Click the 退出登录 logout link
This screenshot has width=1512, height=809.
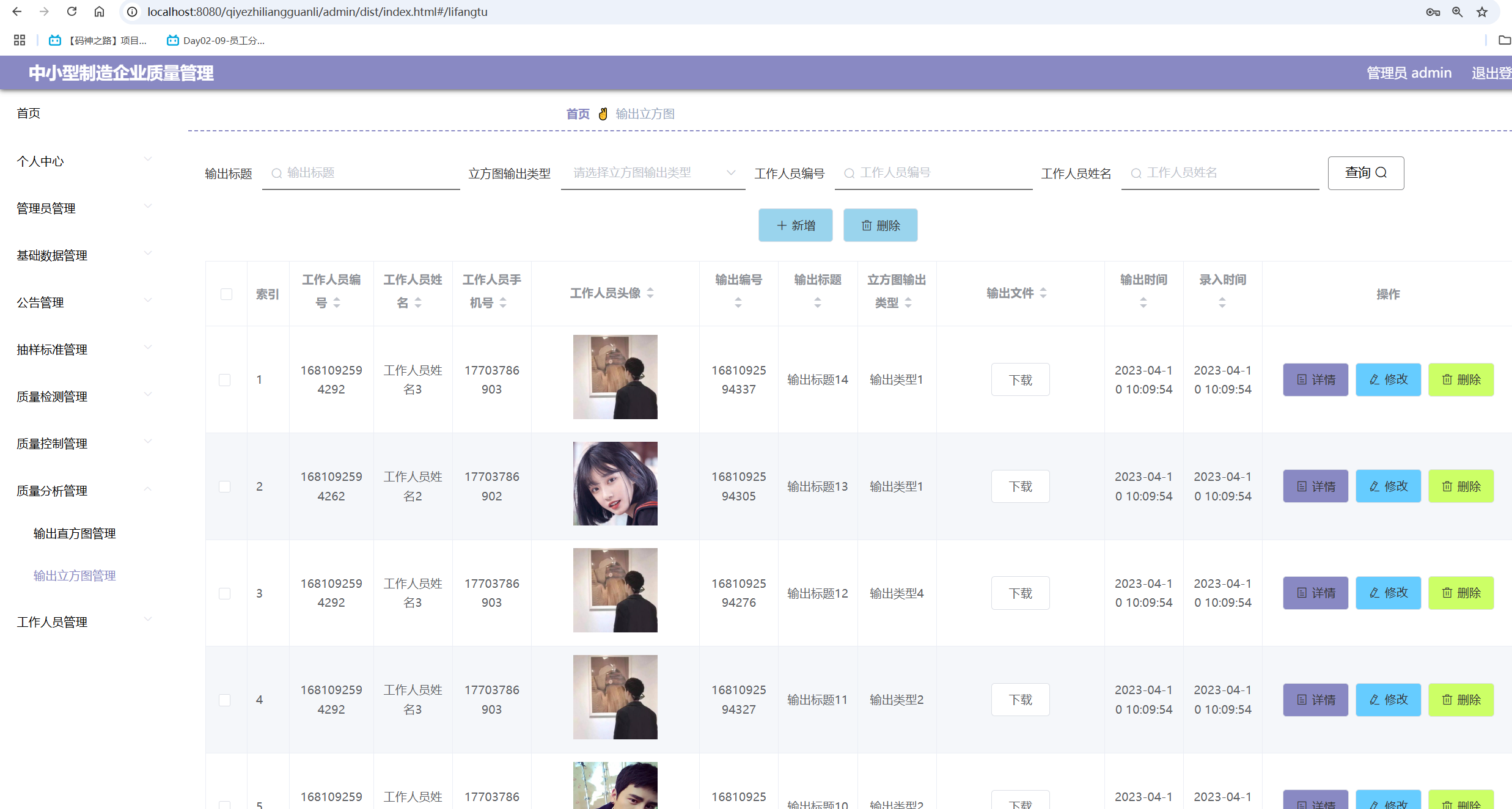click(1492, 73)
